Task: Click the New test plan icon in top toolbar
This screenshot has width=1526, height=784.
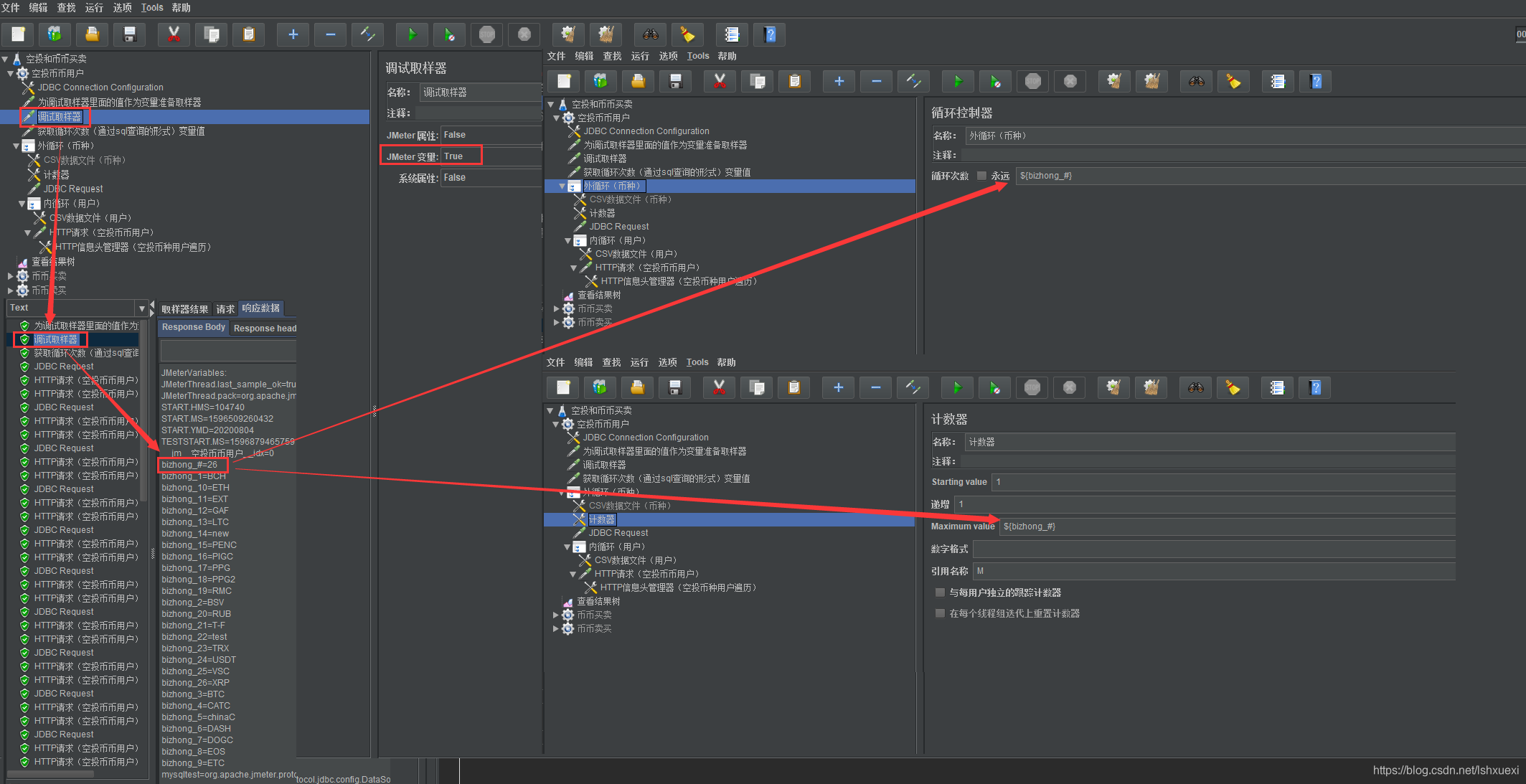Action: pos(18,34)
